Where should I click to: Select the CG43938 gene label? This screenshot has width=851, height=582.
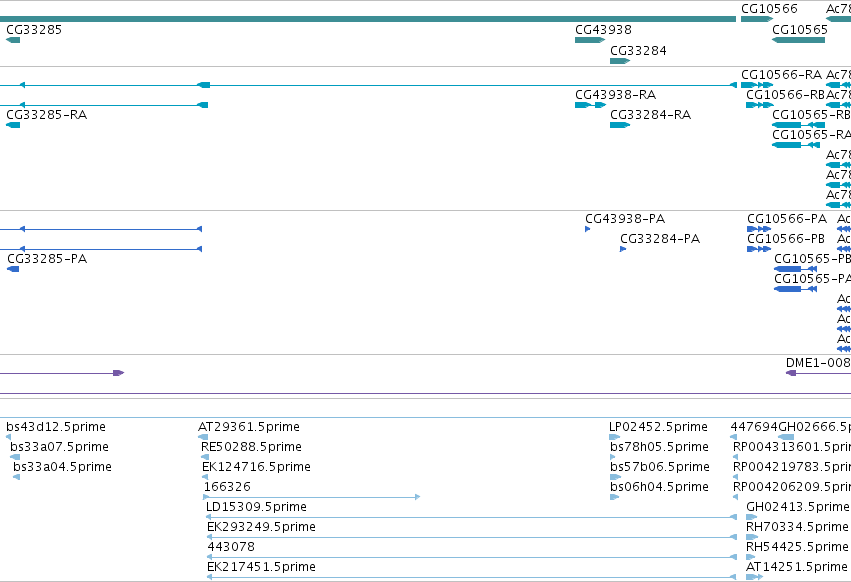pos(604,30)
